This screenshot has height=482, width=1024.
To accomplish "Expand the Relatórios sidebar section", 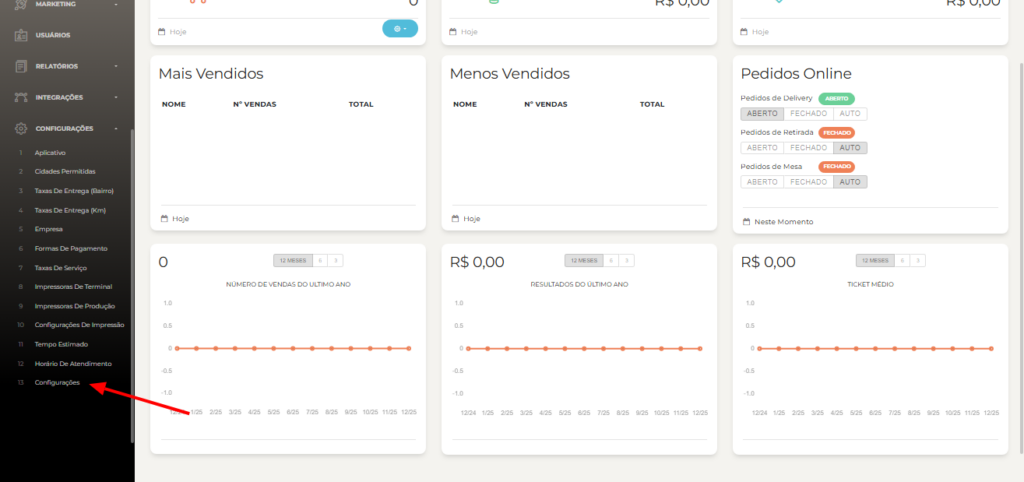I will (x=117, y=66).
